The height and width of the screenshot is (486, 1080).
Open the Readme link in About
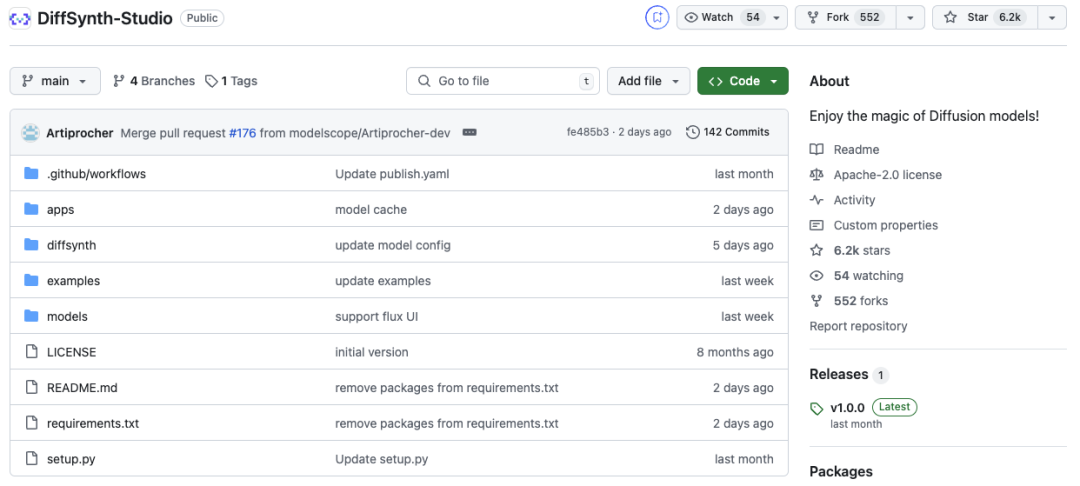[856, 149]
